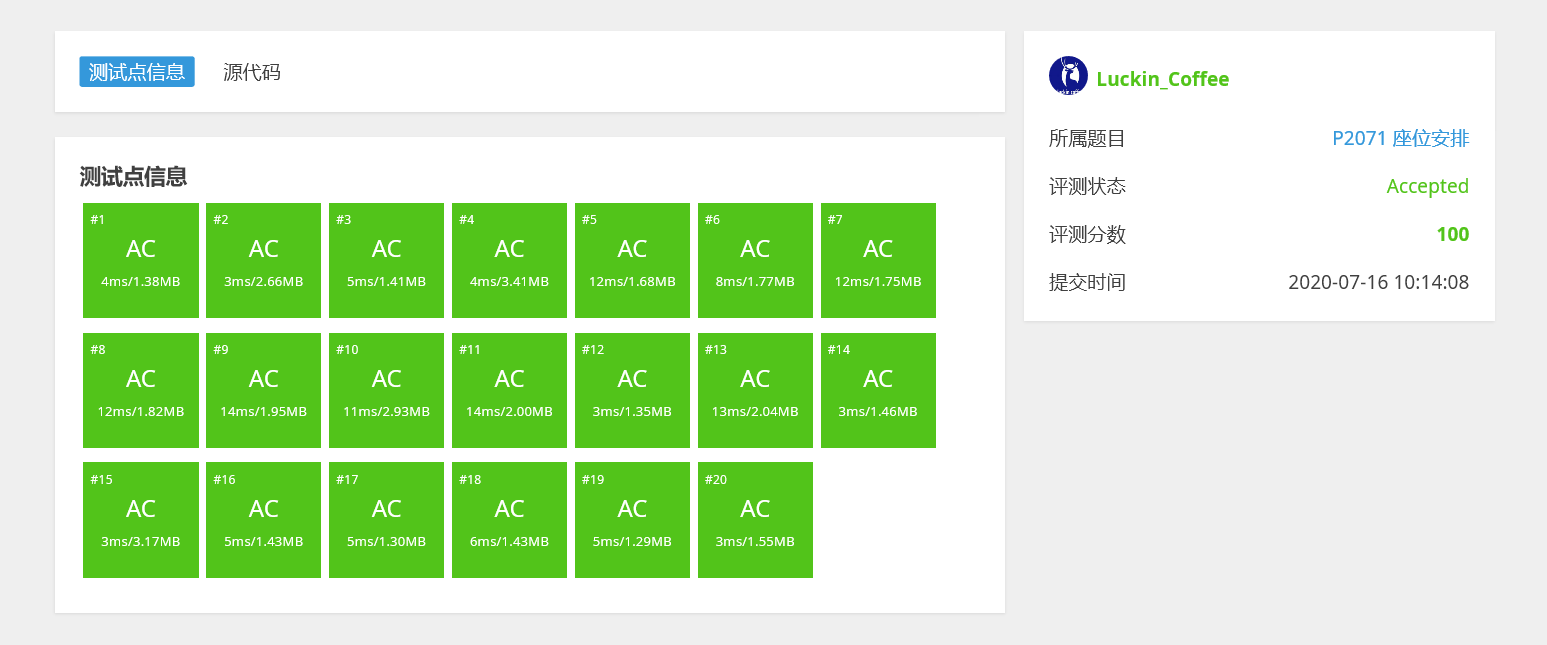
Task: Select test case #15 AC tile
Action: pyautogui.click(x=141, y=520)
